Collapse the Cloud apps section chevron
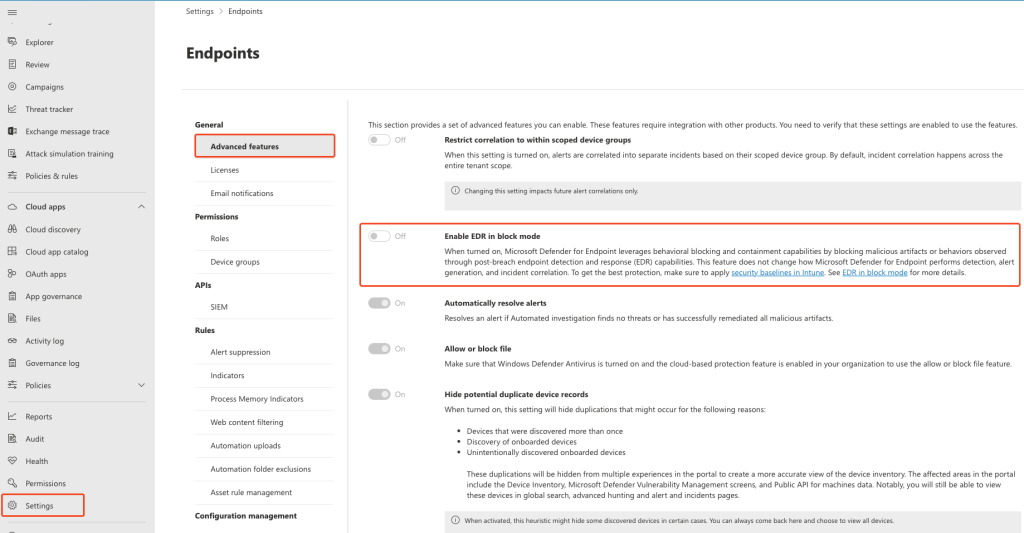The height and width of the screenshot is (533, 1024). pos(141,207)
